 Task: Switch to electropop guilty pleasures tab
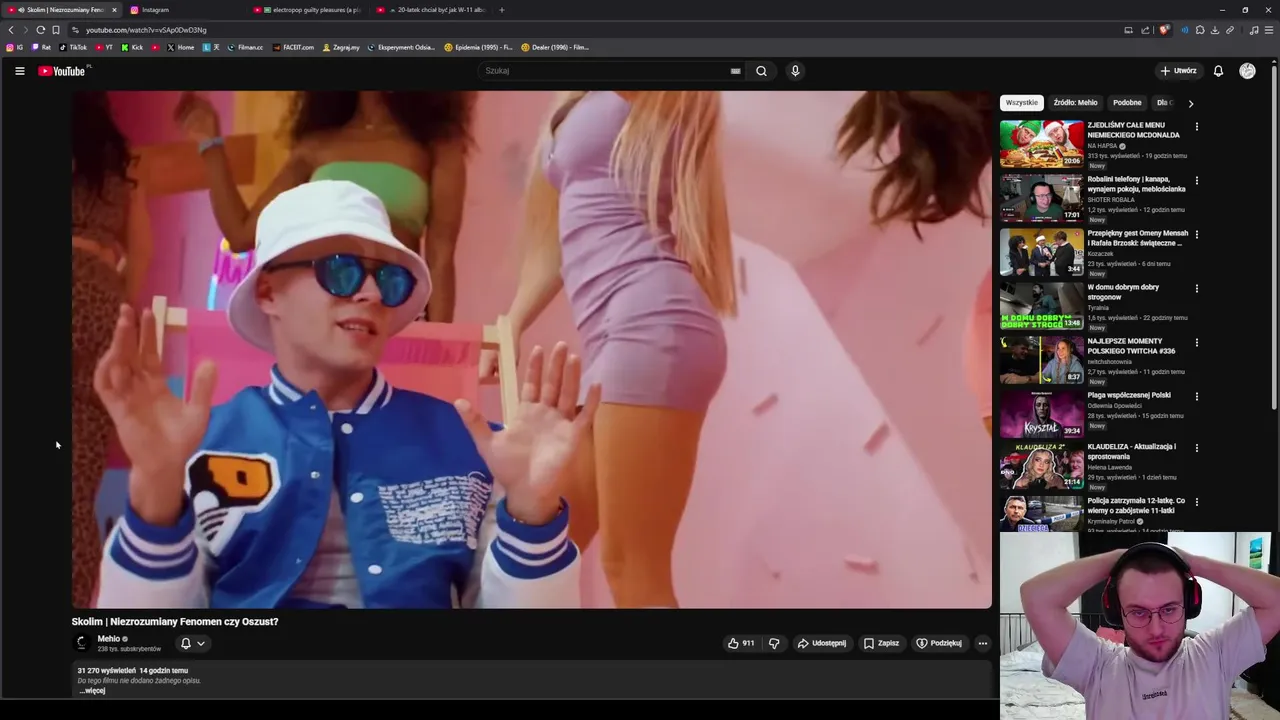tap(309, 10)
